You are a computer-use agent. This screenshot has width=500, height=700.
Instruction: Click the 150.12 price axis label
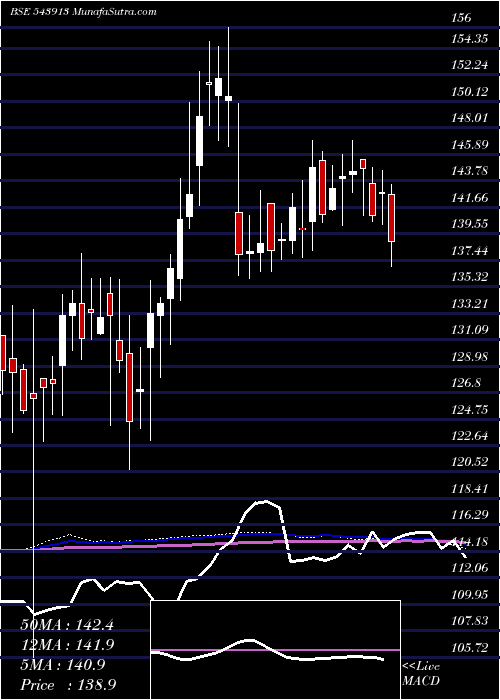pyautogui.click(x=470, y=92)
